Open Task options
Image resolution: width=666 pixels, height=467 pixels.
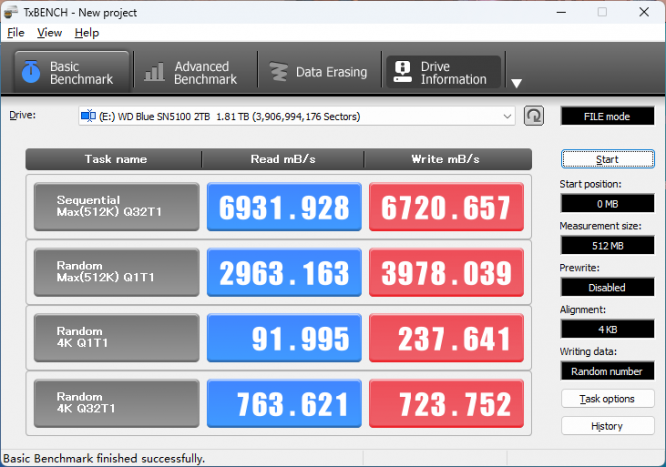pyautogui.click(x=607, y=399)
